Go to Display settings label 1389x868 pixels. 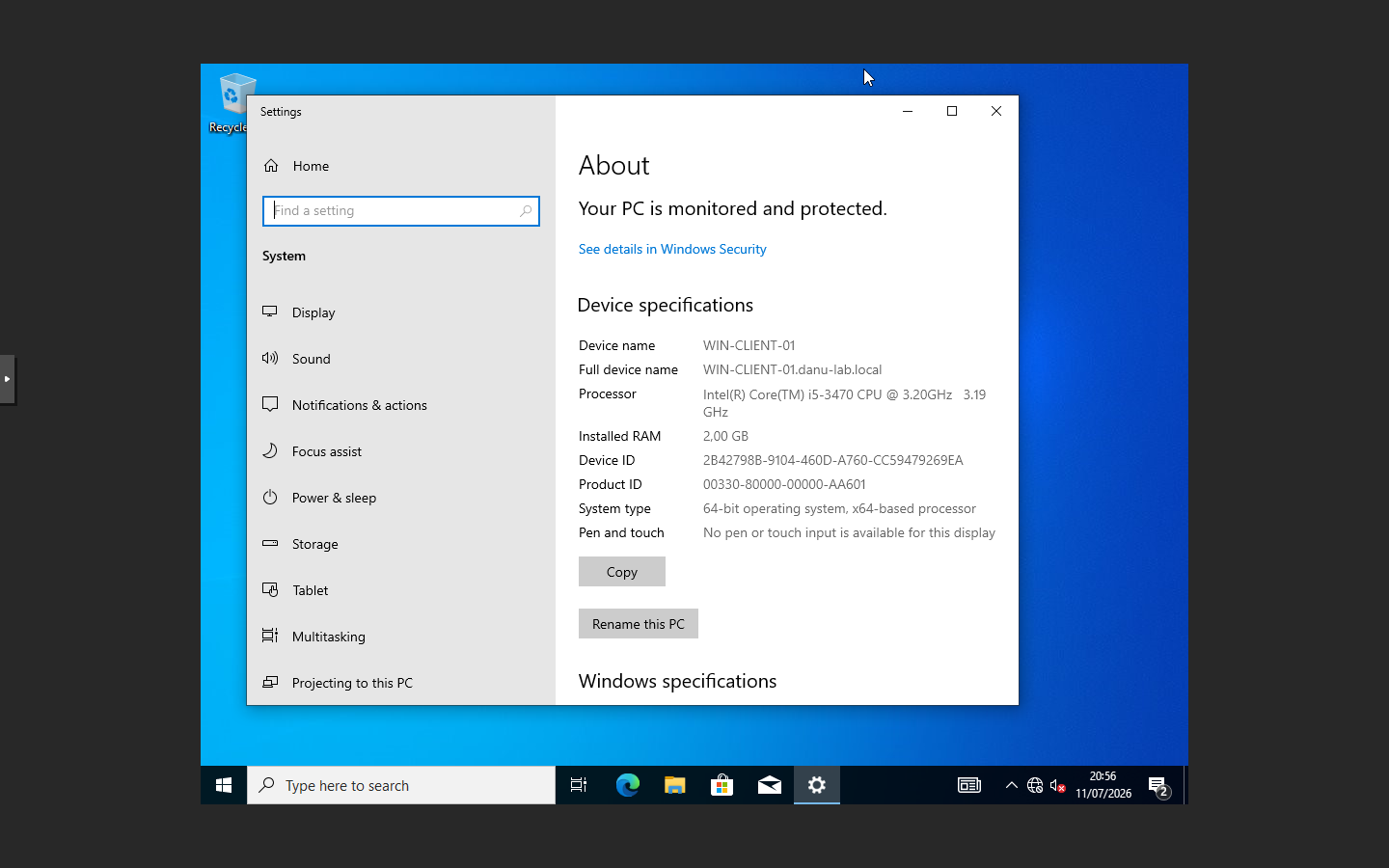coord(313,312)
